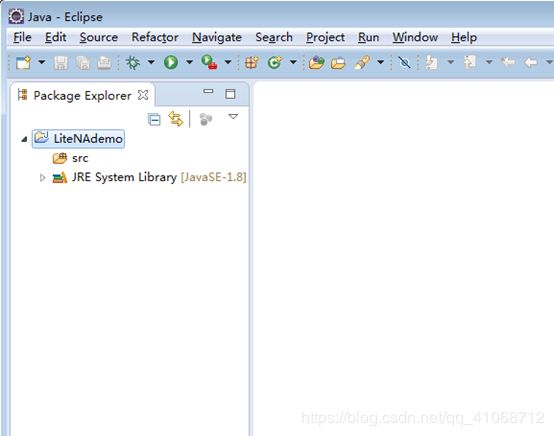Open the Search dropdown arrow

pyautogui.click(x=381, y=62)
